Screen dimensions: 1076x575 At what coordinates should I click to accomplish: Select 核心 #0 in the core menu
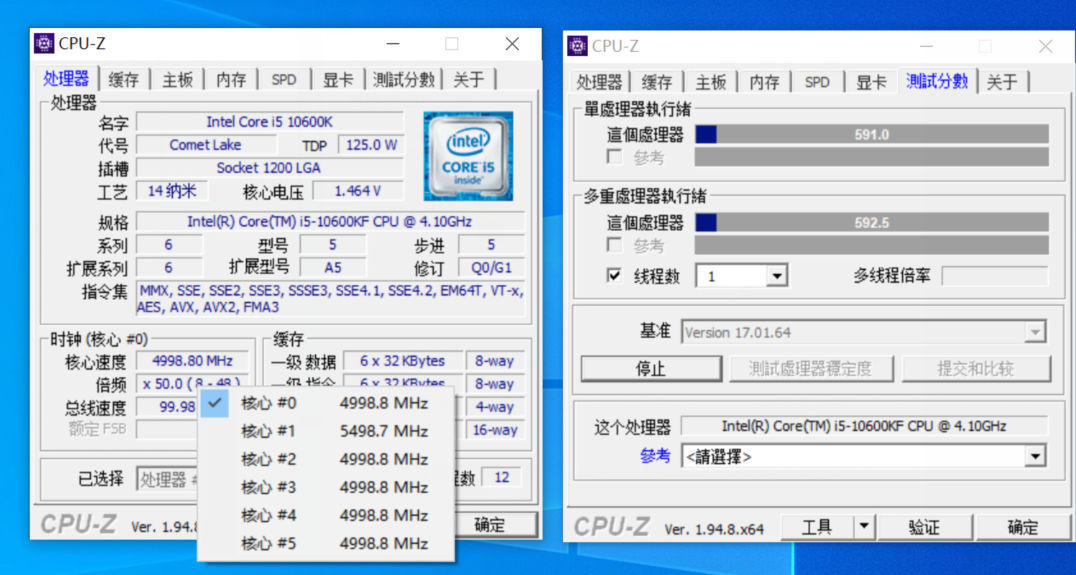tap(325, 403)
